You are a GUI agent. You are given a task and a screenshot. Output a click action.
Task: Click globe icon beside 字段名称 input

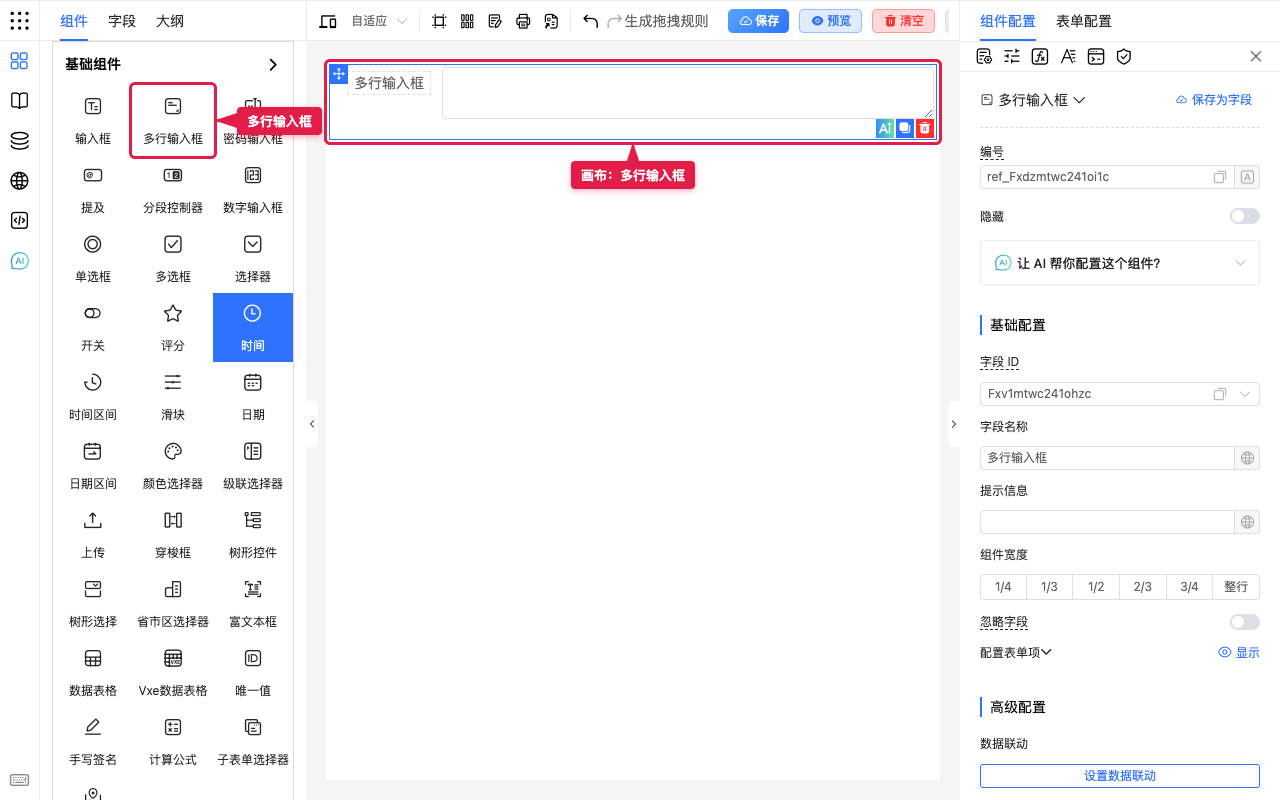1247,458
